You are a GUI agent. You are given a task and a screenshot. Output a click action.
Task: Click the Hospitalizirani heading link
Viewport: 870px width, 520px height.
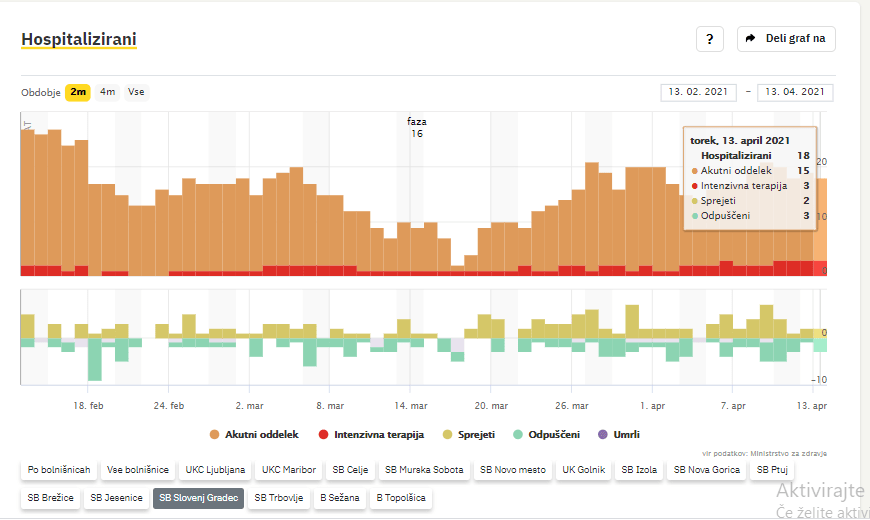click(x=79, y=39)
